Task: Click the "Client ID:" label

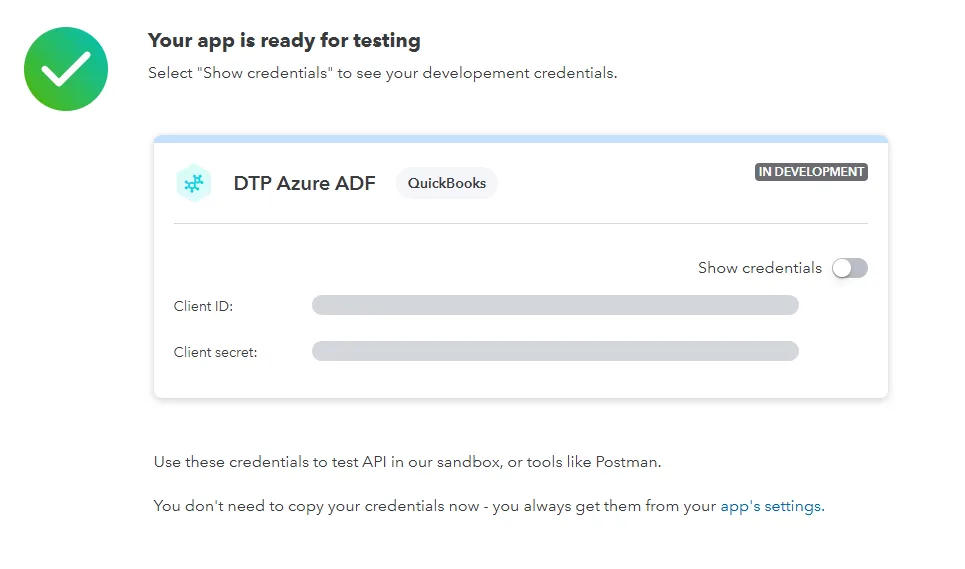Action: [203, 306]
